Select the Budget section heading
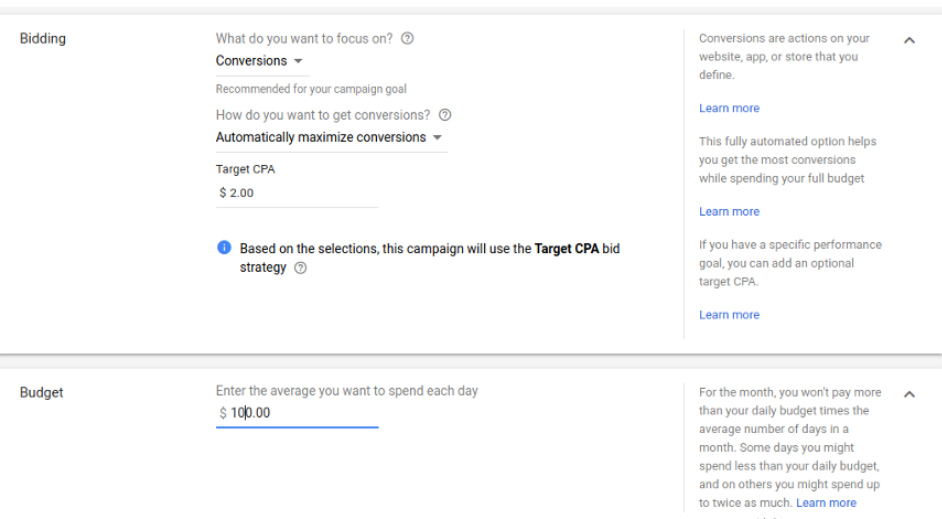This screenshot has width=942, height=519. [x=41, y=393]
